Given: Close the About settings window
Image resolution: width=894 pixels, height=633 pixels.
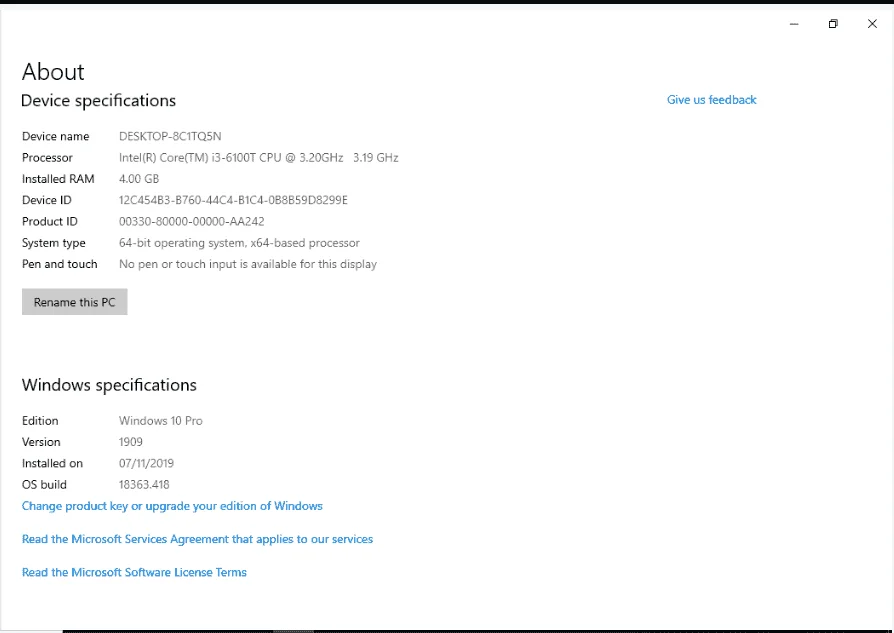Looking at the screenshot, I should tap(872, 24).
